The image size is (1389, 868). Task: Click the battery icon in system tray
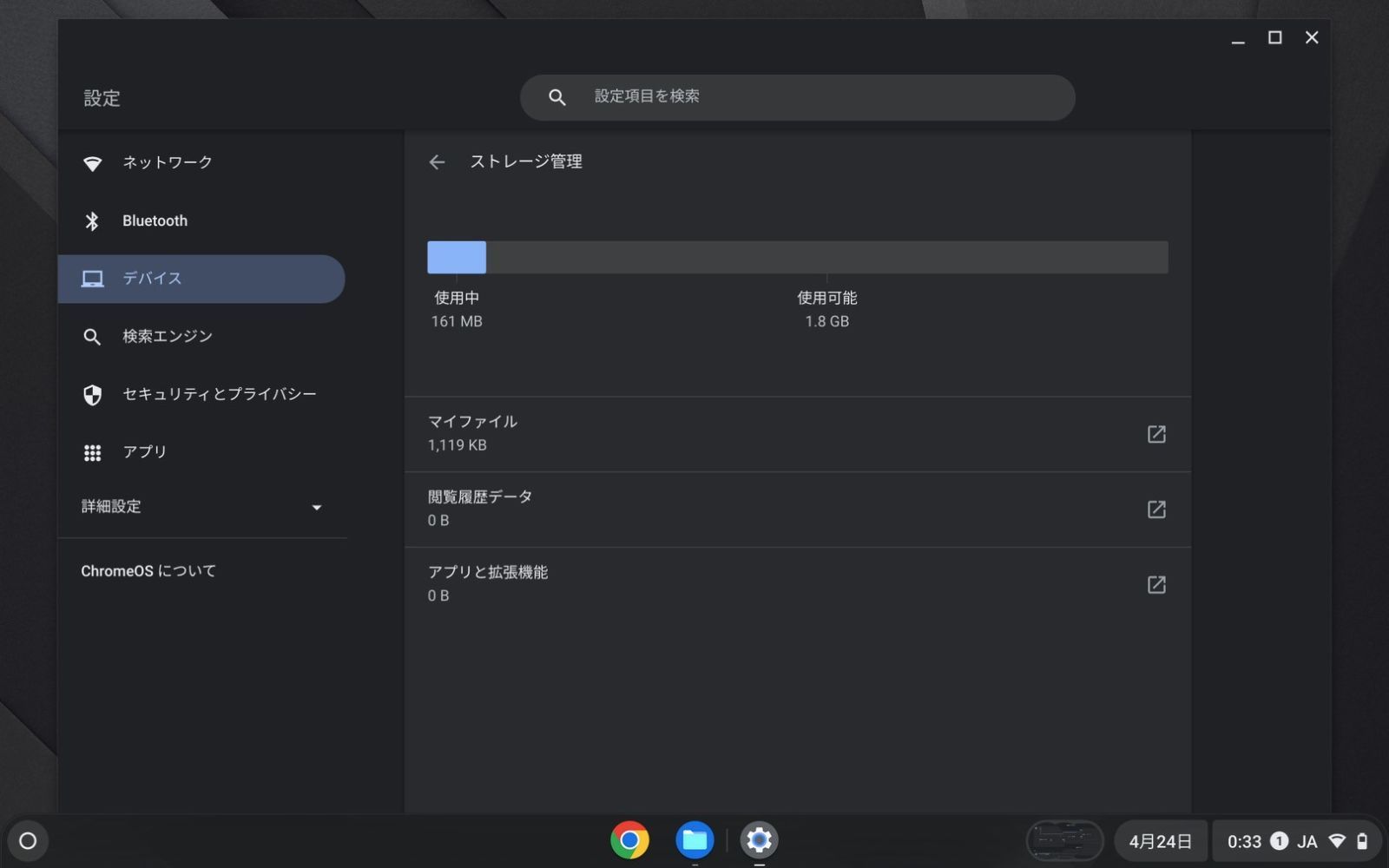[1362, 841]
